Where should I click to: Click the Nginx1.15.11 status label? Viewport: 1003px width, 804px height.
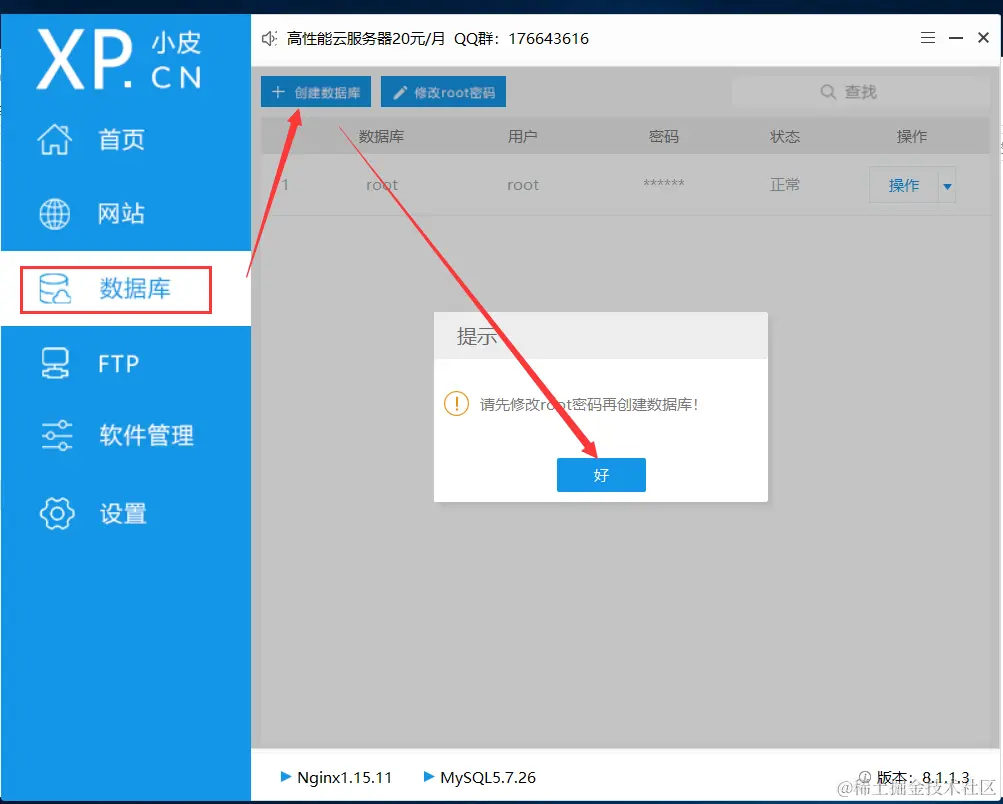(344, 777)
